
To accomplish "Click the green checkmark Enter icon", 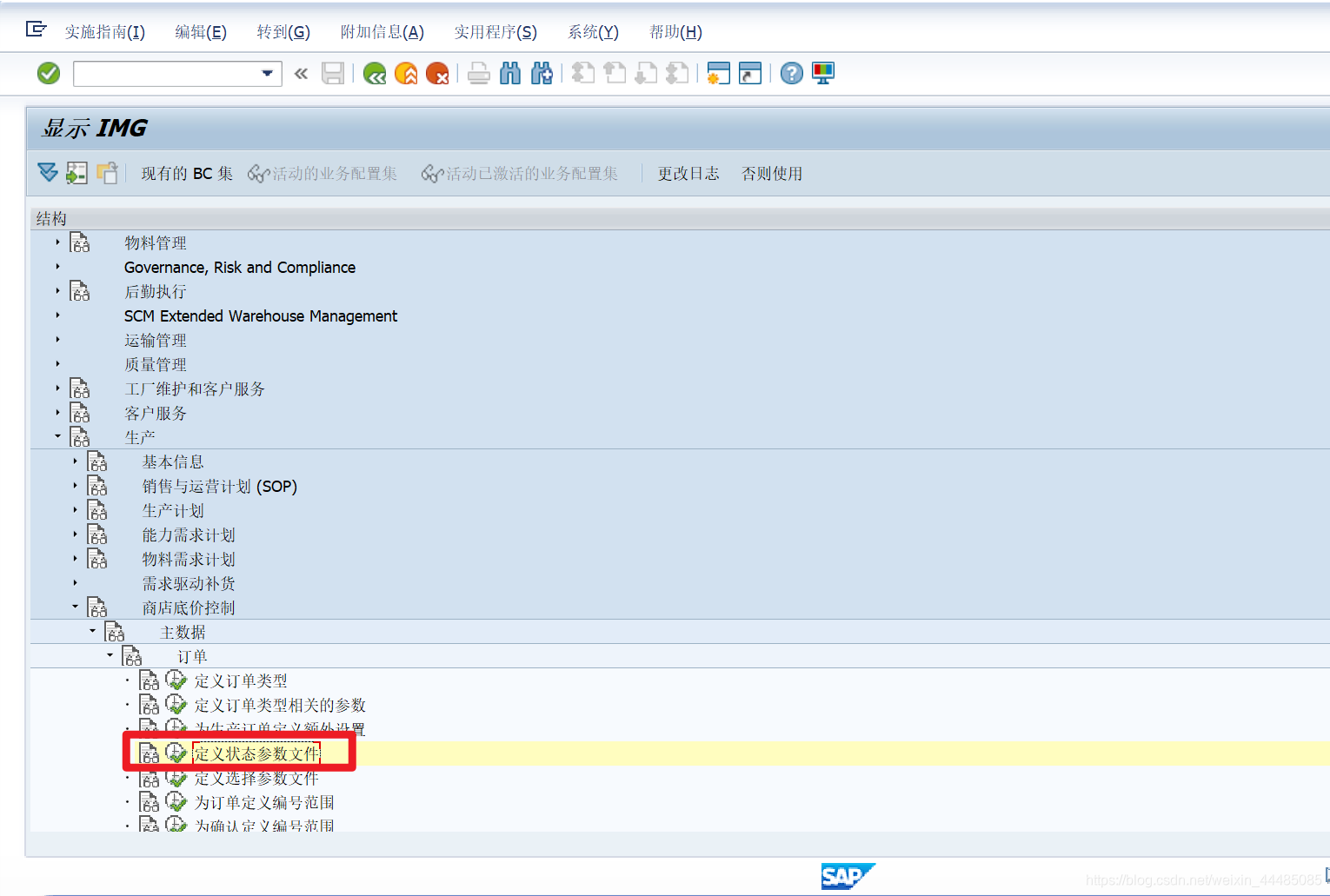I will 49,74.
